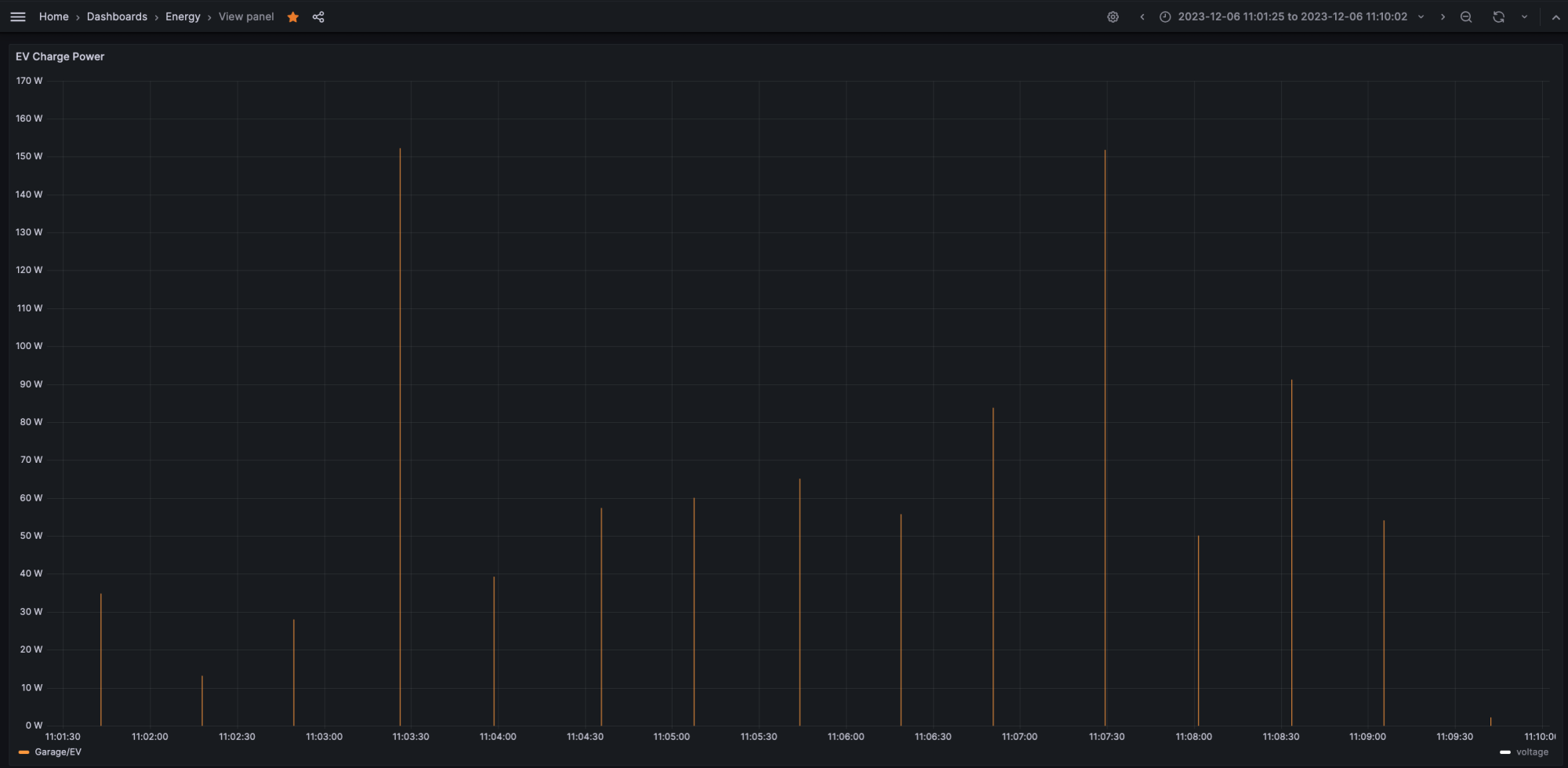
Task: Click the View panel breadcrumb
Action: 246,16
